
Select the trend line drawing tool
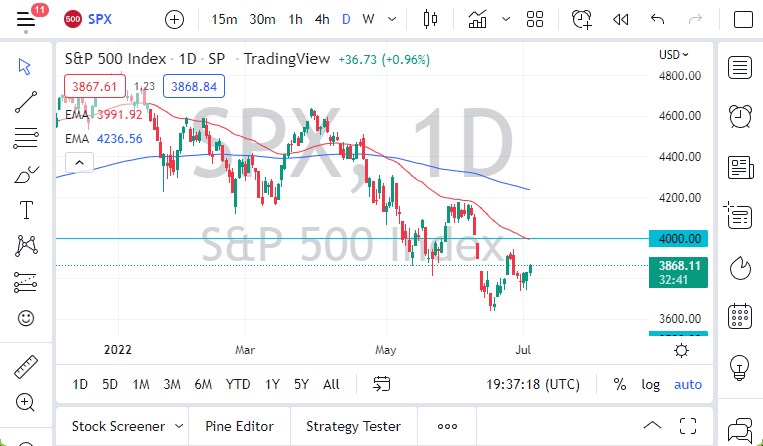26,103
